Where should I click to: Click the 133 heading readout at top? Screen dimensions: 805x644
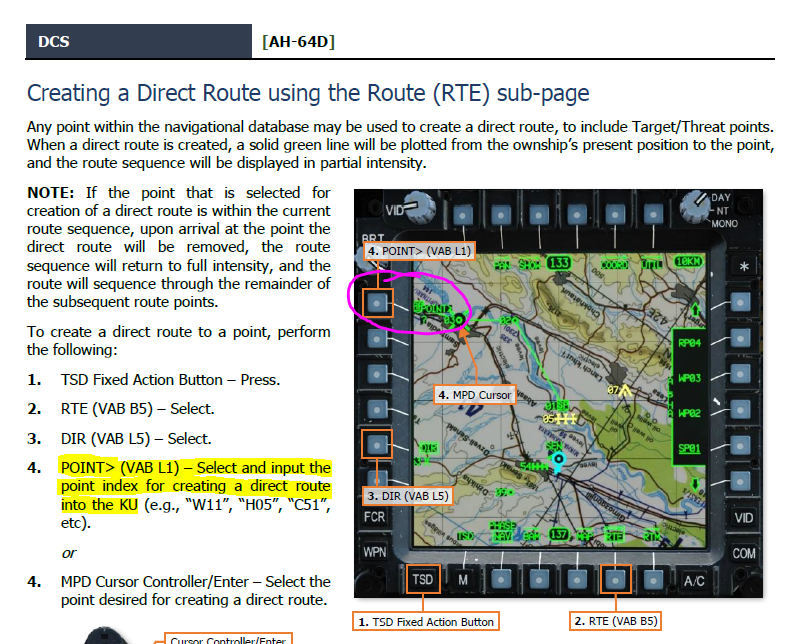click(559, 263)
